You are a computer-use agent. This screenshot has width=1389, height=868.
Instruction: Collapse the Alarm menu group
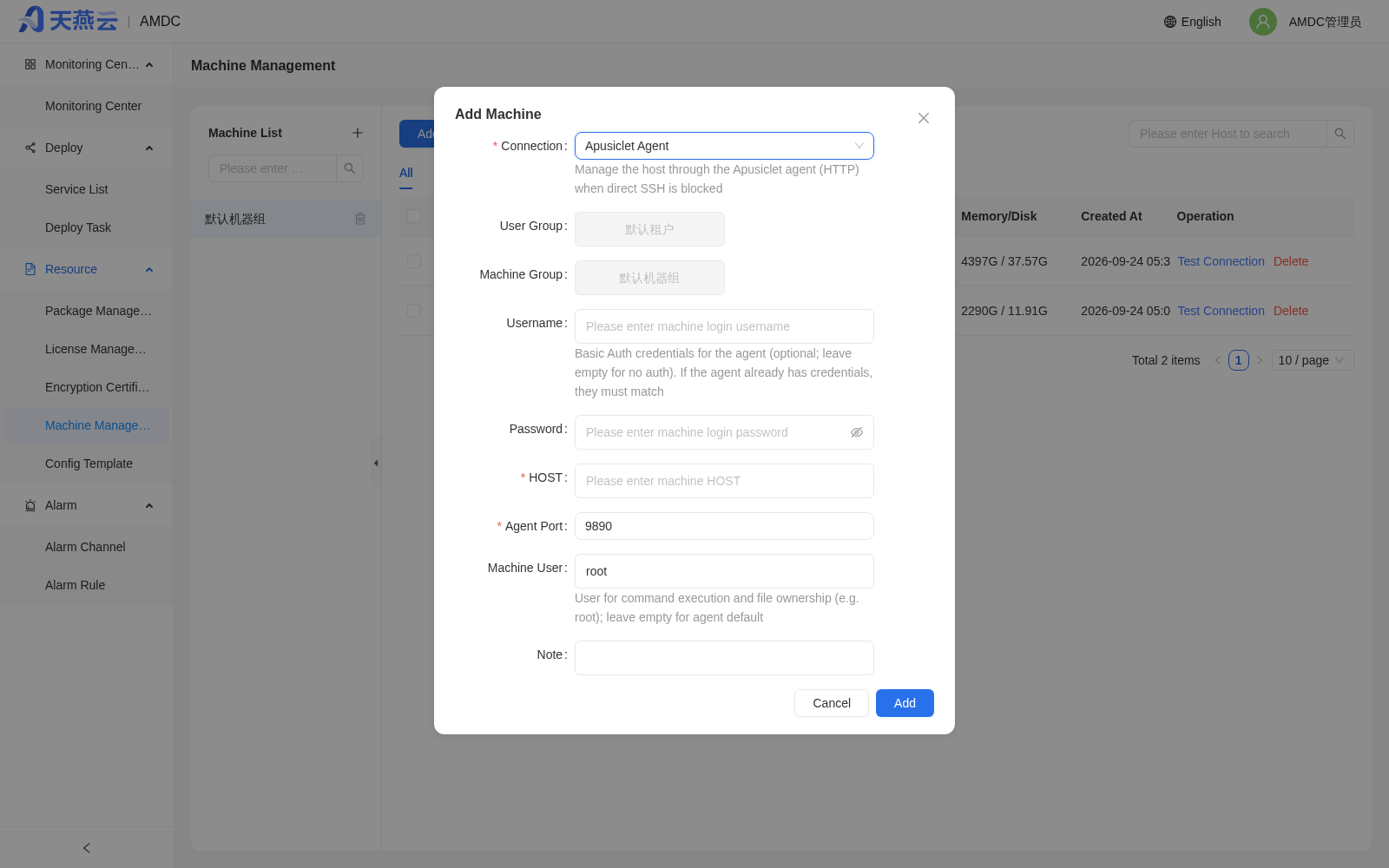149,505
